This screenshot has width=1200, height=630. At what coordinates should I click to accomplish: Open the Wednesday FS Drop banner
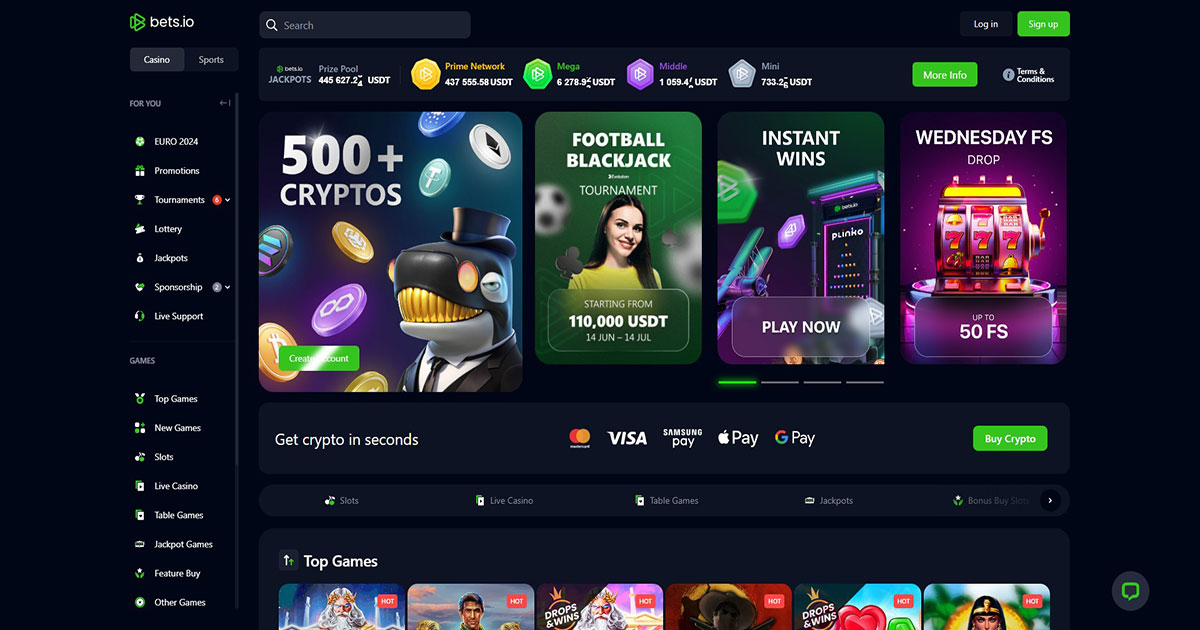coord(985,238)
